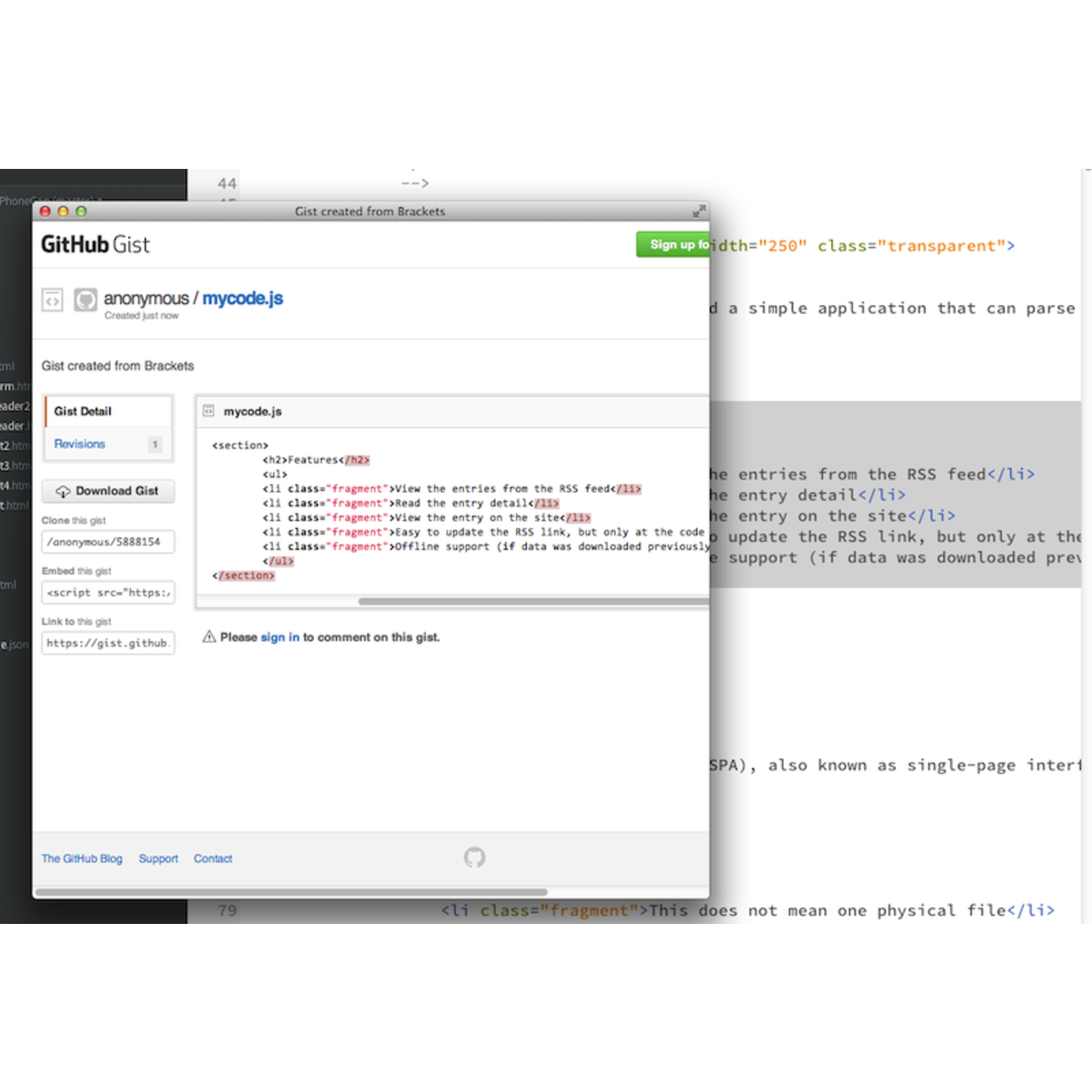Open the mycode.js gist title link
This screenshot has height=1092, width=1092.
point(242,299)
